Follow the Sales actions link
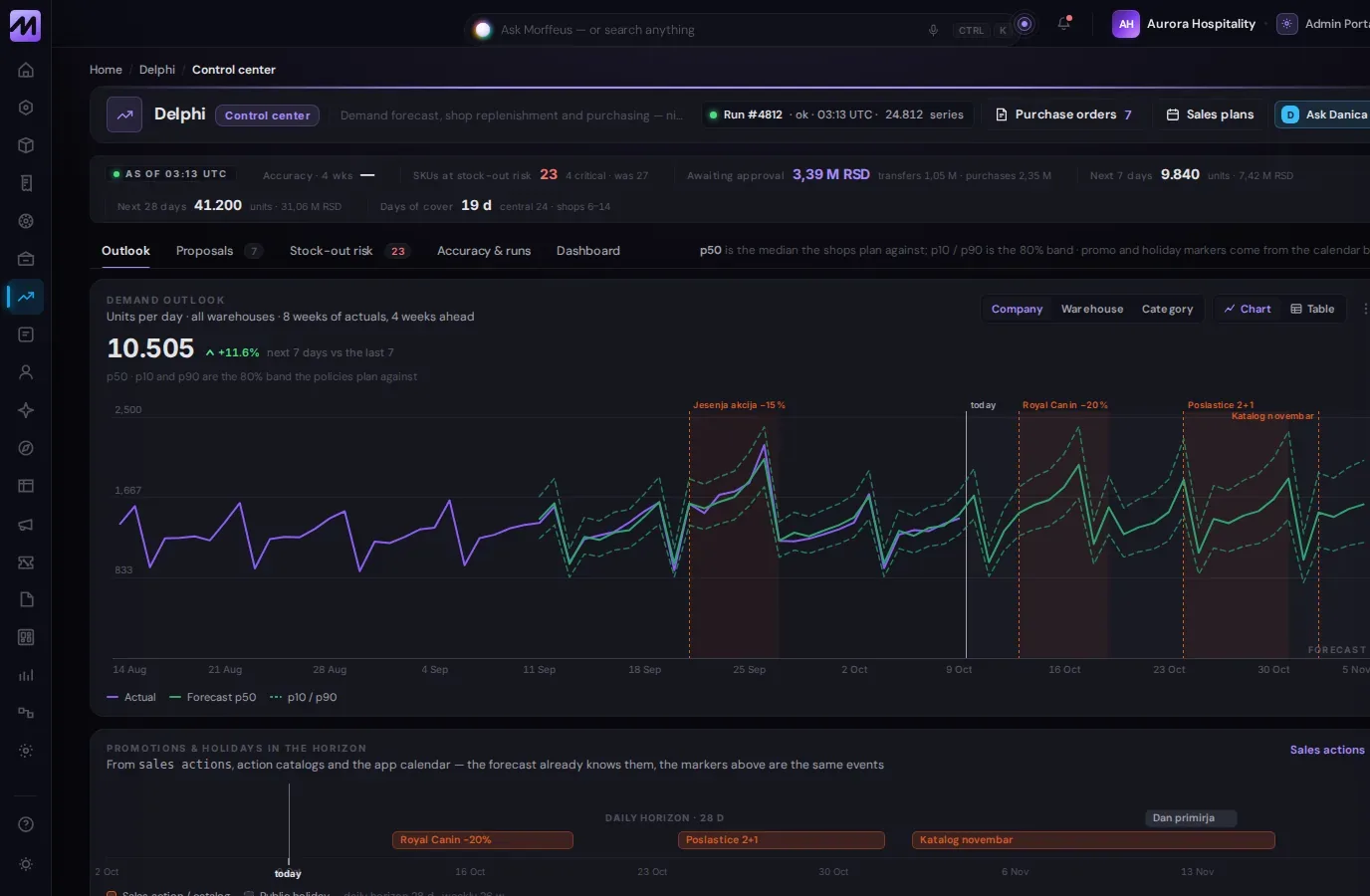The height and width of the screenshot is (896, 1370). click(1327, 750)
